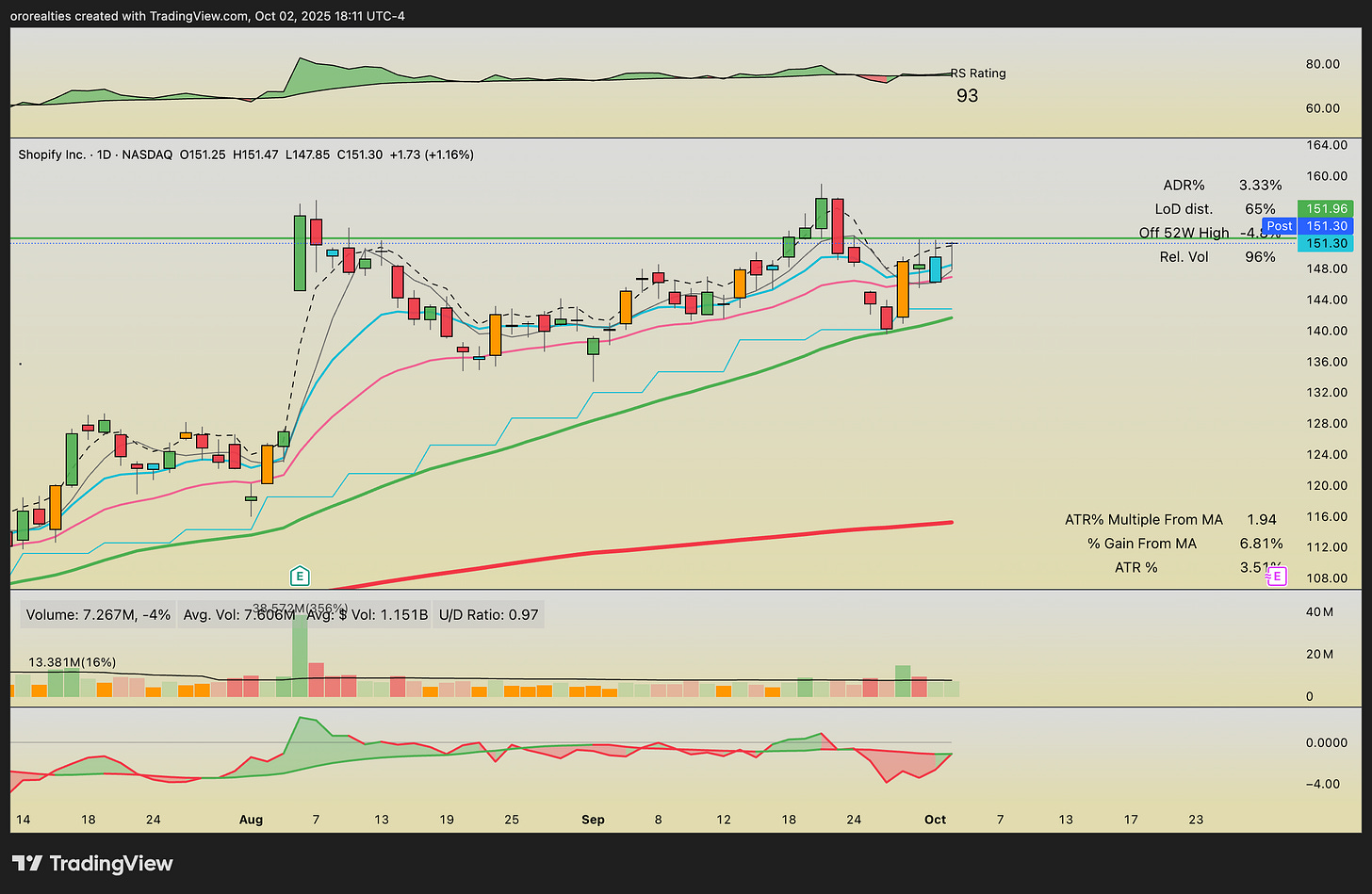Select the low value L147.85
The width and height of the screenshot is (1372, 894).
pyautogui.click(x=307, y=154)
